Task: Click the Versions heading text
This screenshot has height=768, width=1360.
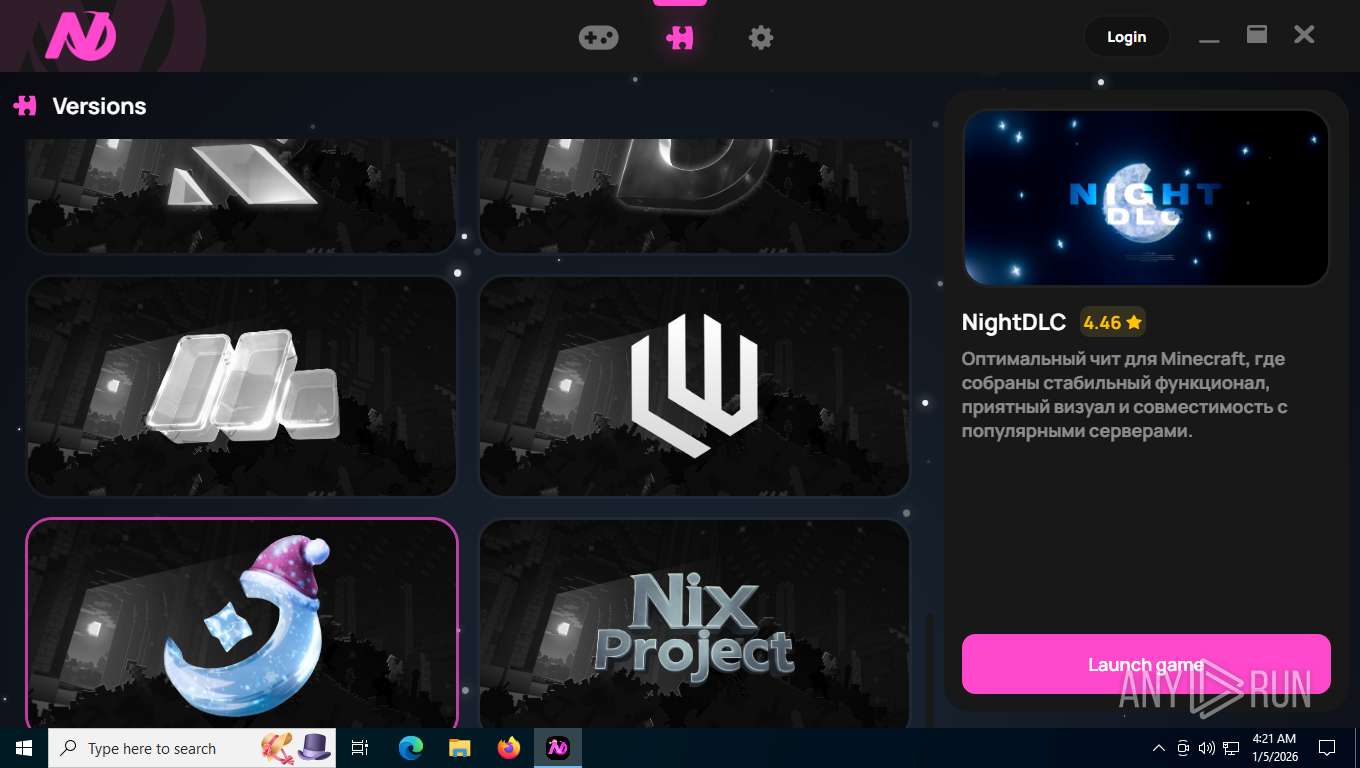Action: click(x=99, y=106)
